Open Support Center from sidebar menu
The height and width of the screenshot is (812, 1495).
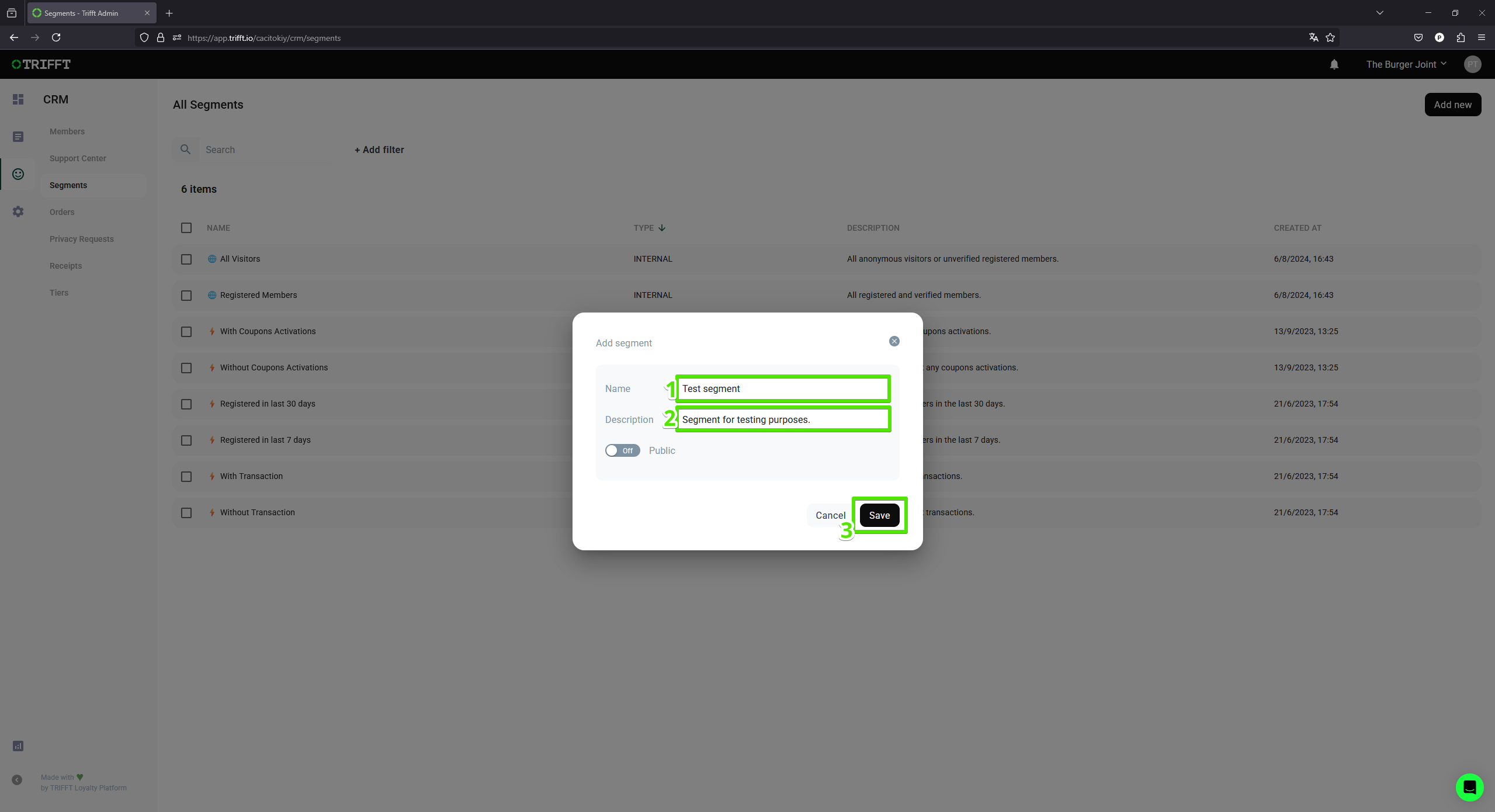(x=78, y=158)
